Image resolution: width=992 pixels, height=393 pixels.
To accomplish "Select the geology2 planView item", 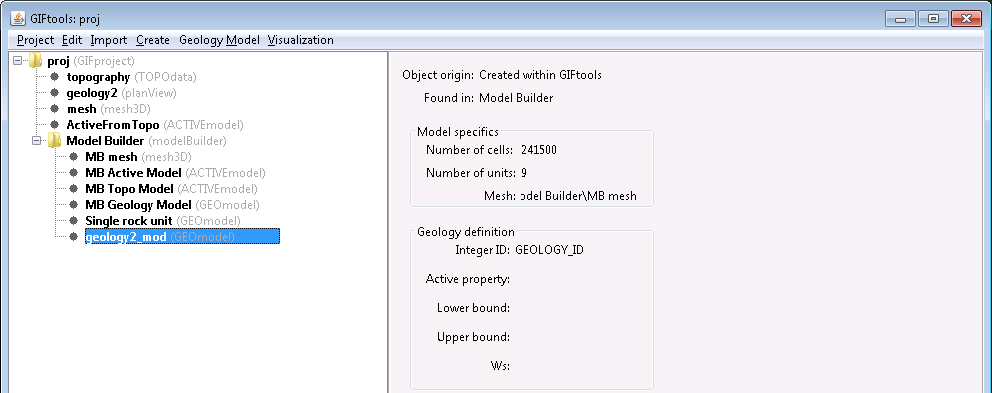I will (x=121, y=93).
